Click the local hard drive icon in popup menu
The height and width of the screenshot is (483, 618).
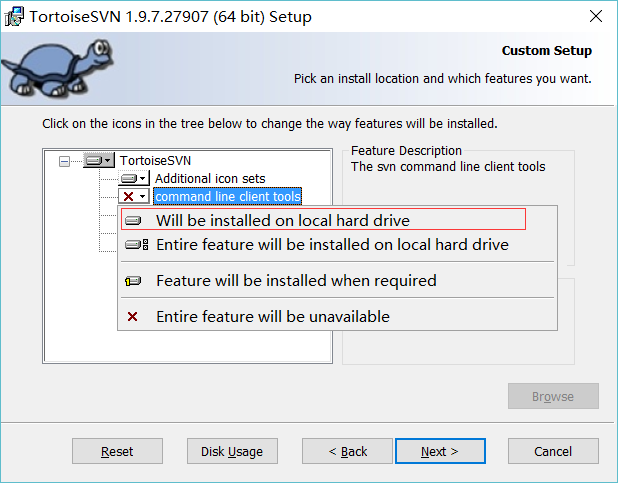click(133, 220)
